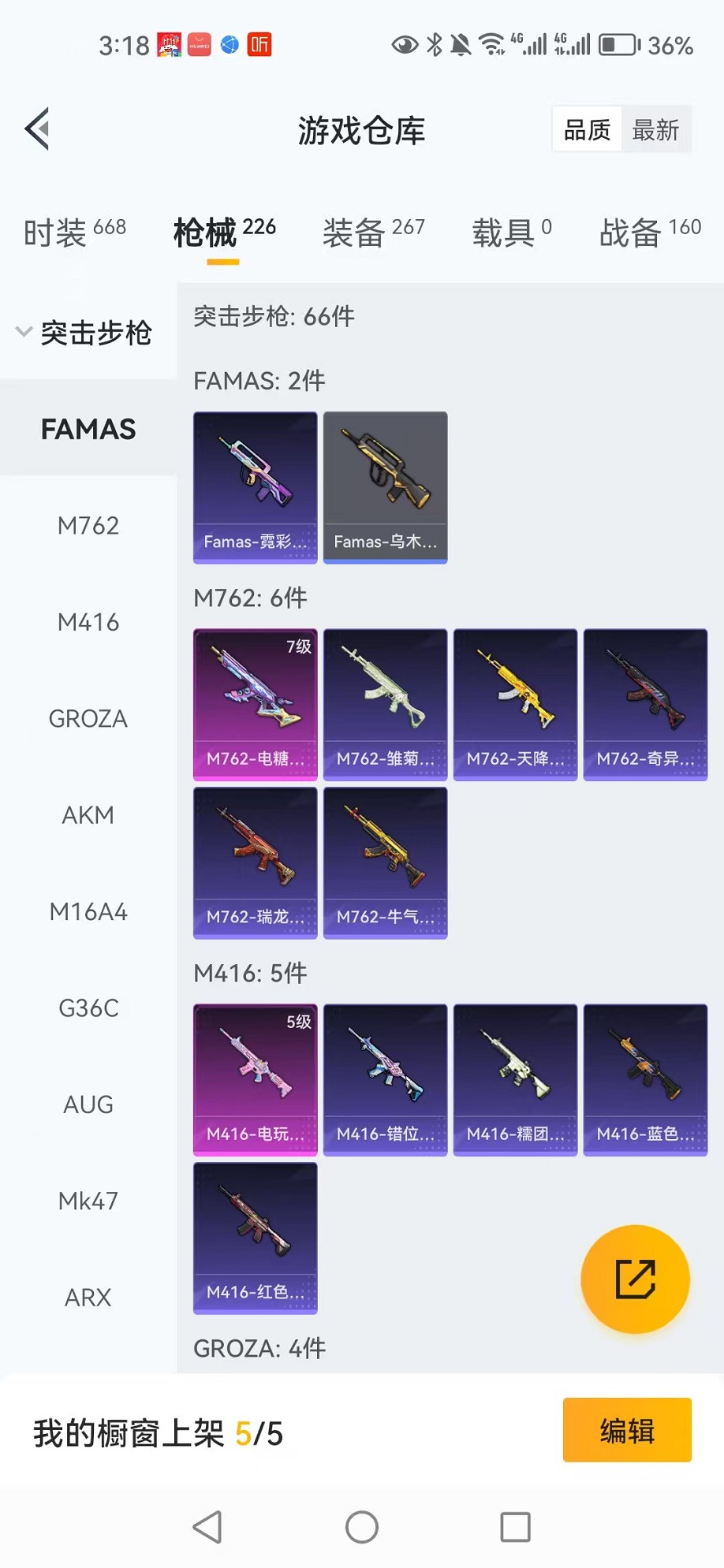Tap the 编辑 button
Viewport: 724px width, 1568px height.
click(627, 1430)
